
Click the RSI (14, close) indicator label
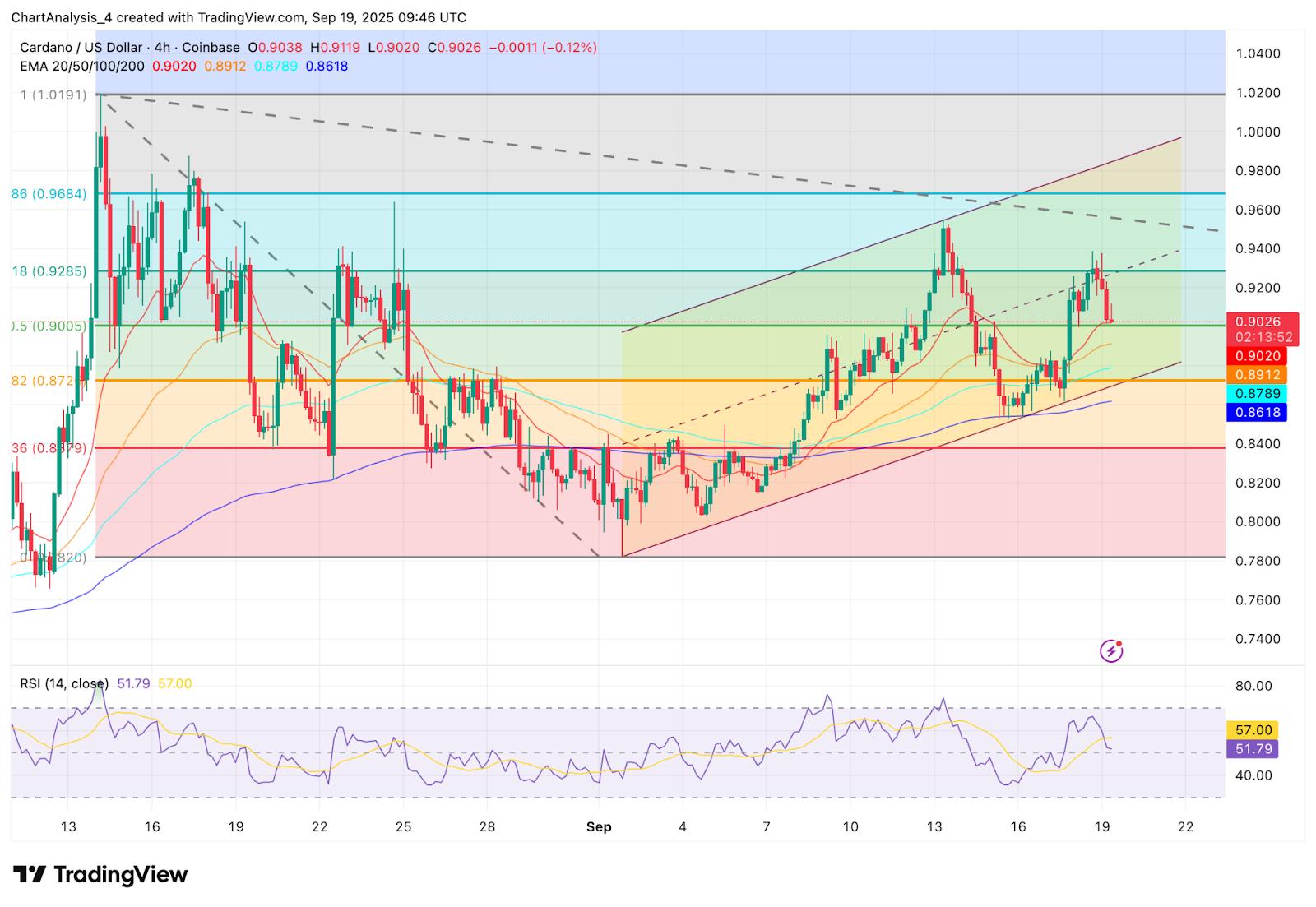click(64, 683)
